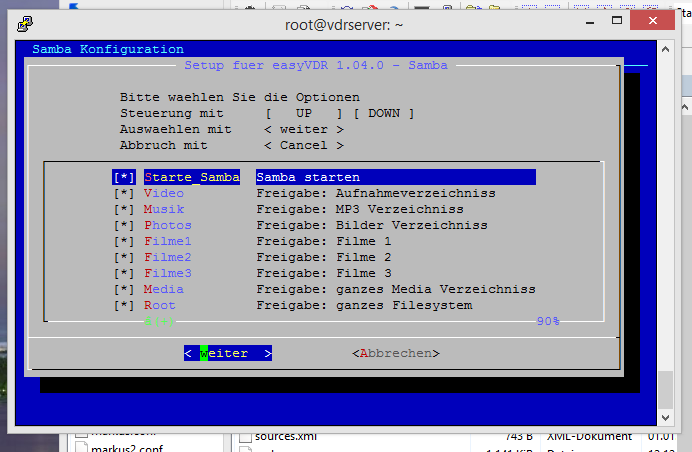Toggle the Media share checkbox
The image size is (692, 452).
coord(124,290)
